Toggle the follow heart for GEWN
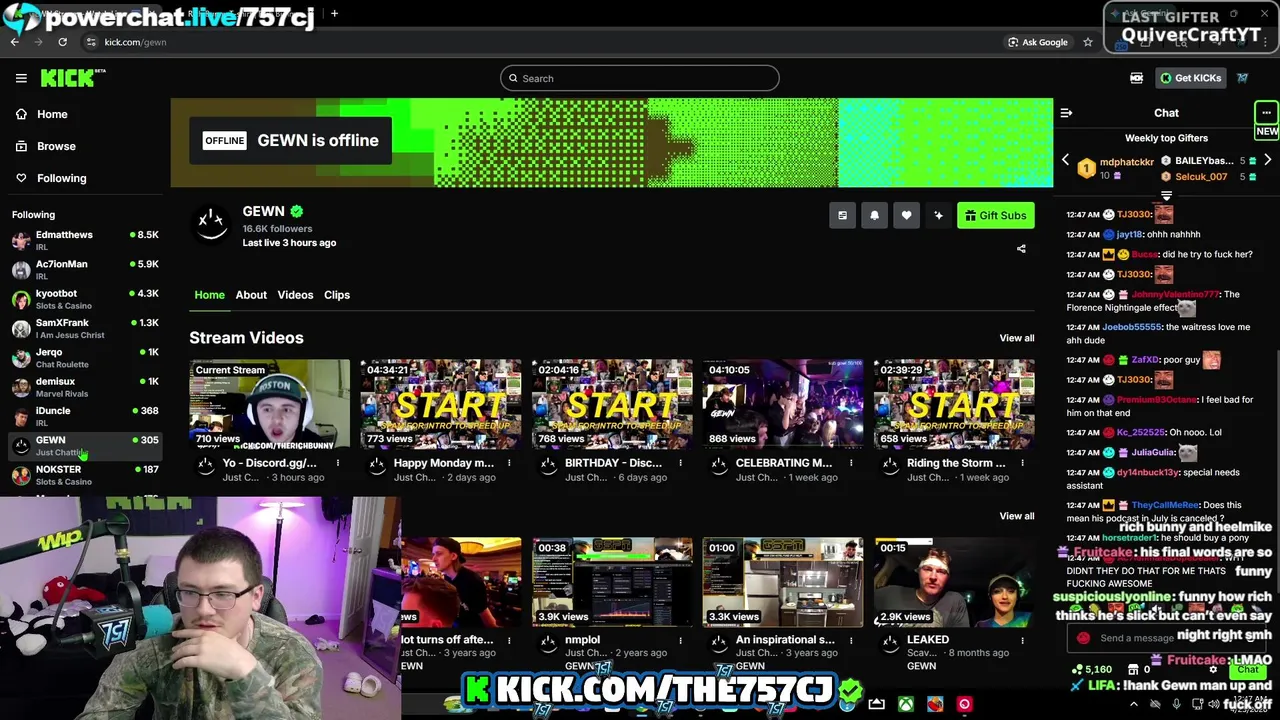Image resolution: width=1280 pixels, height=720 pixels. point(906,215)
